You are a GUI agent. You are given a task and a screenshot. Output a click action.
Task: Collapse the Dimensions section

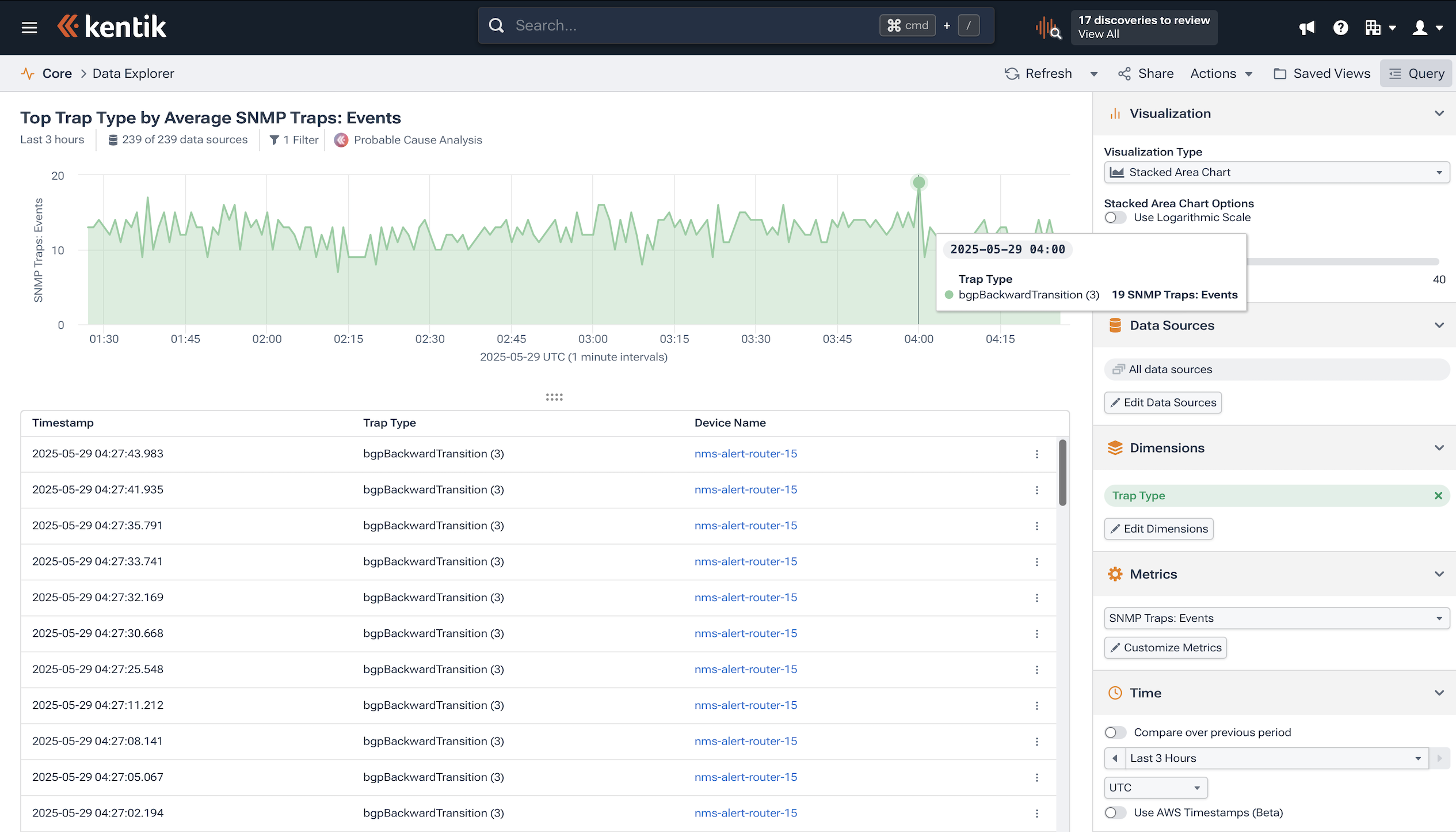tap(1439, 448)
